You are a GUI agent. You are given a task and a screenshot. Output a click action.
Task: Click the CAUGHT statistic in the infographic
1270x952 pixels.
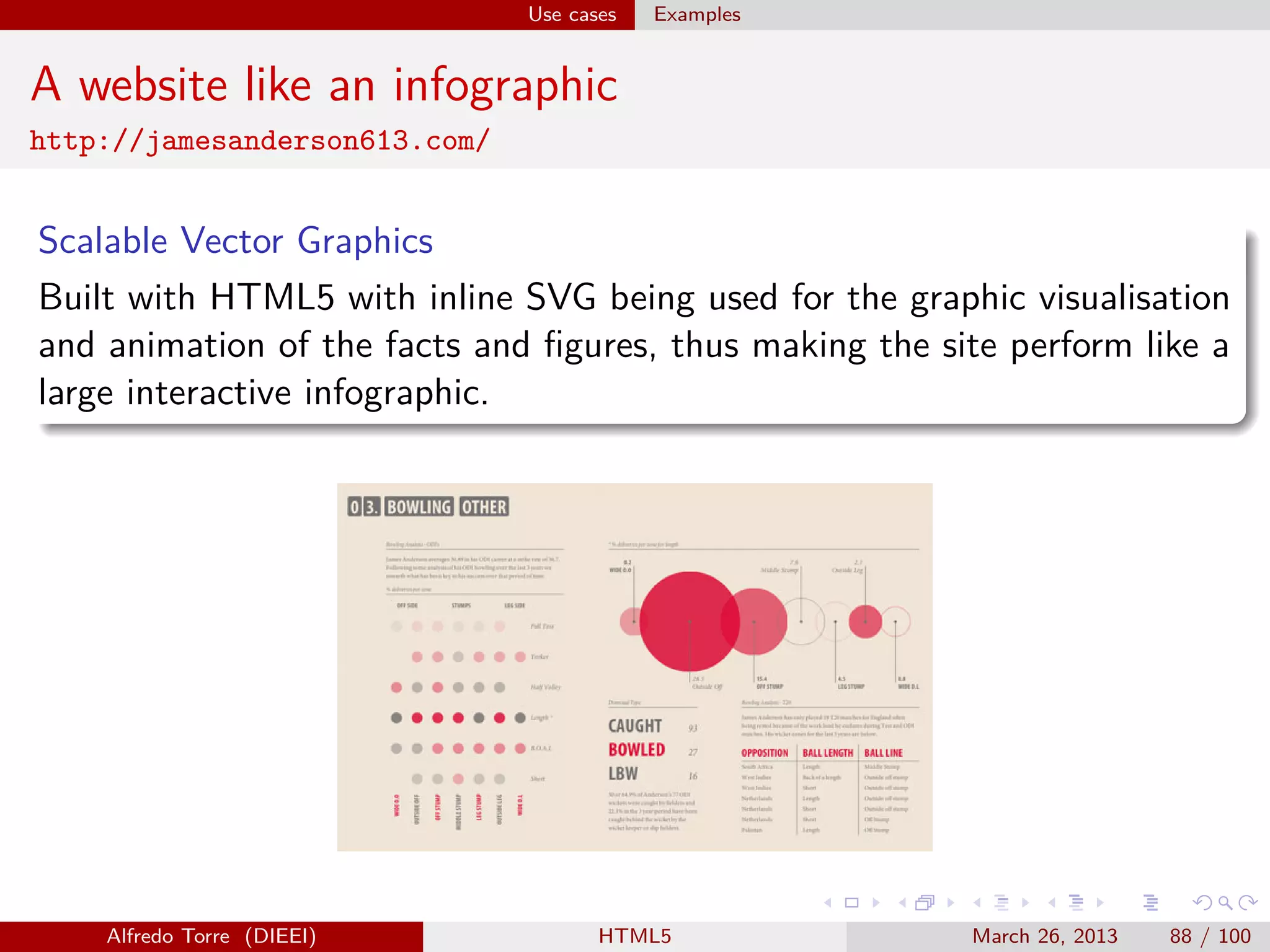click(635, 726)
